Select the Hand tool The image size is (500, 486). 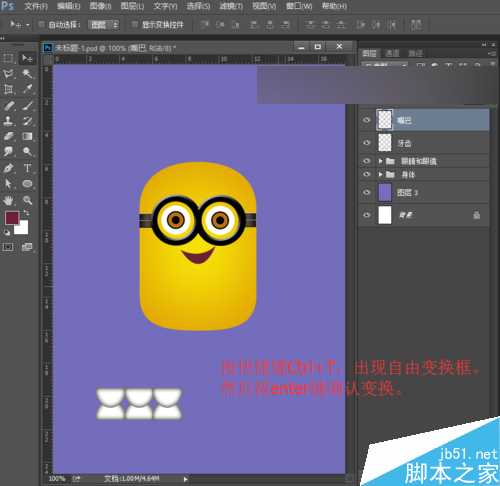click(x=8, y=200)
